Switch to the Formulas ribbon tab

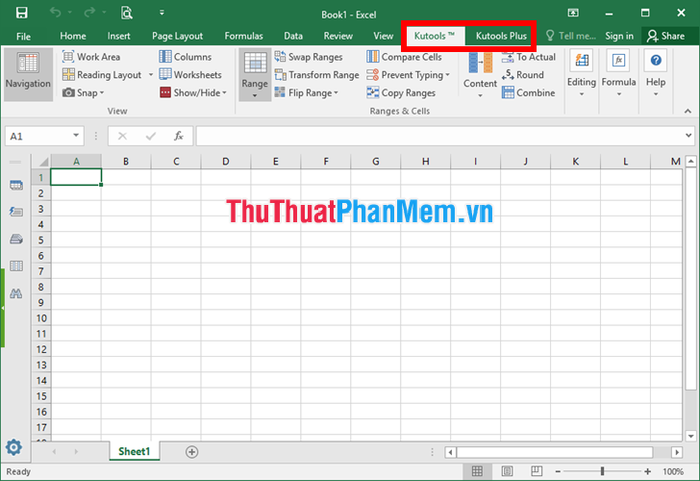point(244,36)
